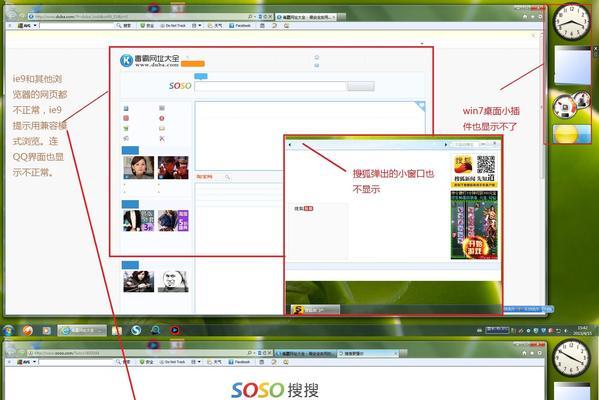Select the Internet Explorer taskbar button
The height and width of the screenshot is (400, 599).
82,330
